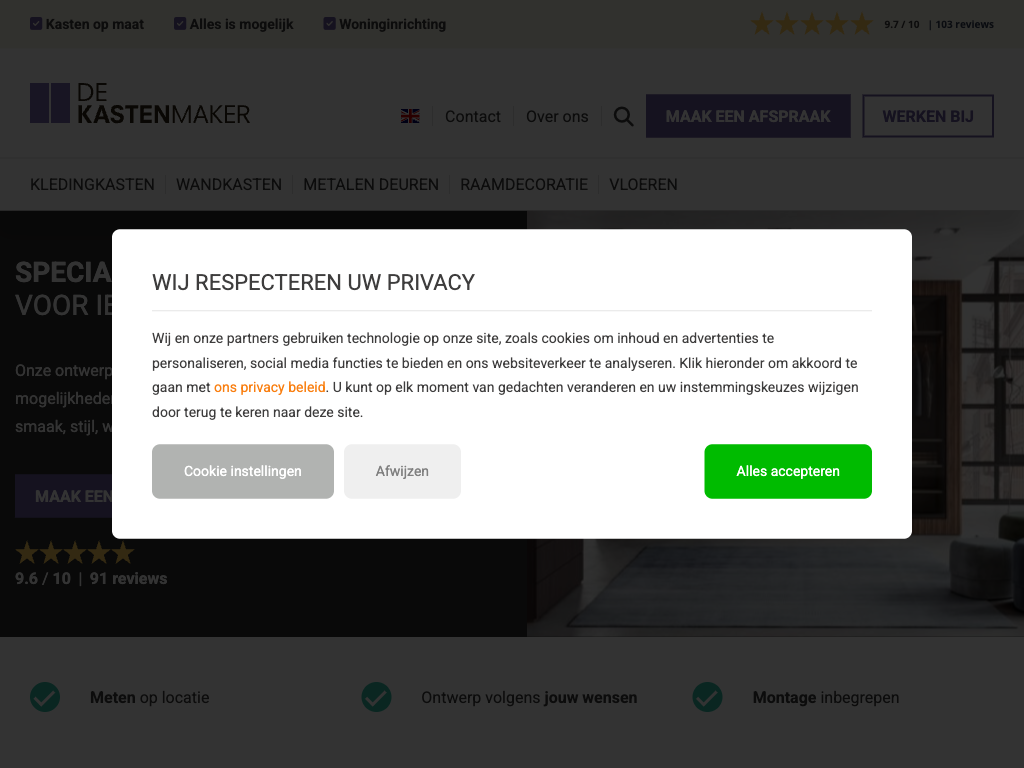The height and width of the screenshot is (768, 1024).
Task: Decline cookies with the Afwijzen button
Action: pos(402,471)
